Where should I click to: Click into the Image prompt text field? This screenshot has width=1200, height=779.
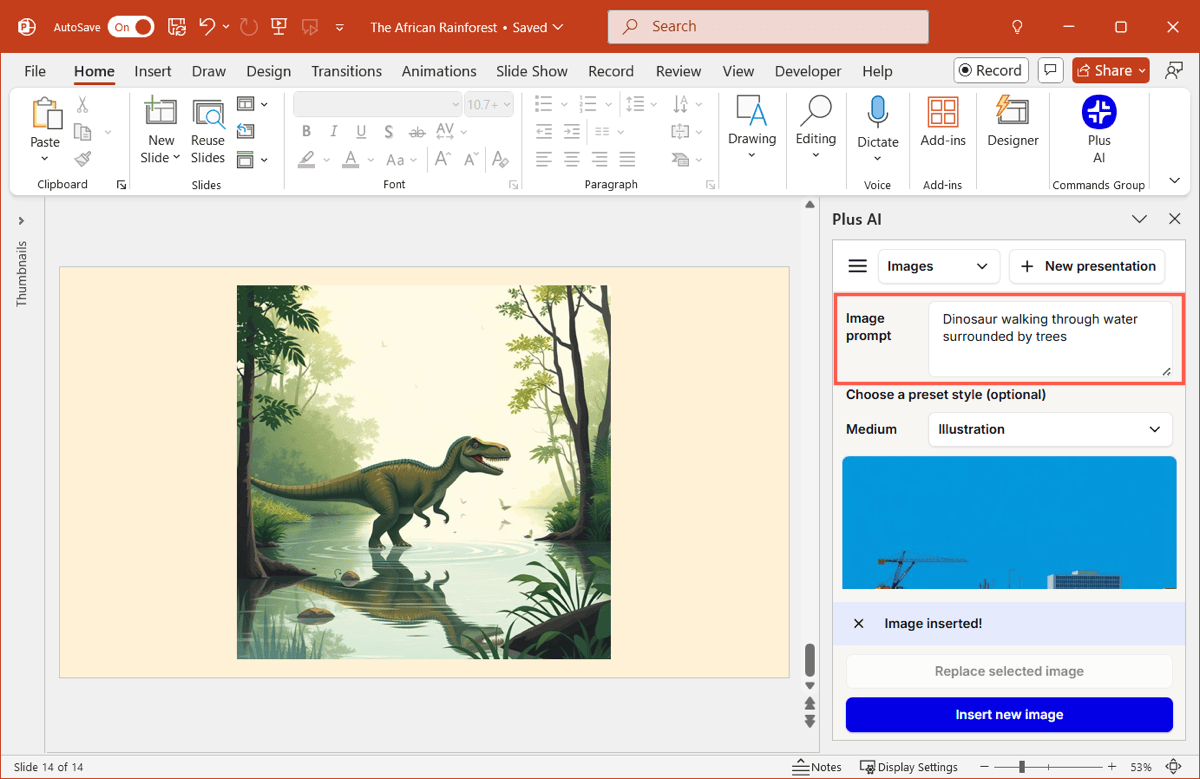[1048, 338]
